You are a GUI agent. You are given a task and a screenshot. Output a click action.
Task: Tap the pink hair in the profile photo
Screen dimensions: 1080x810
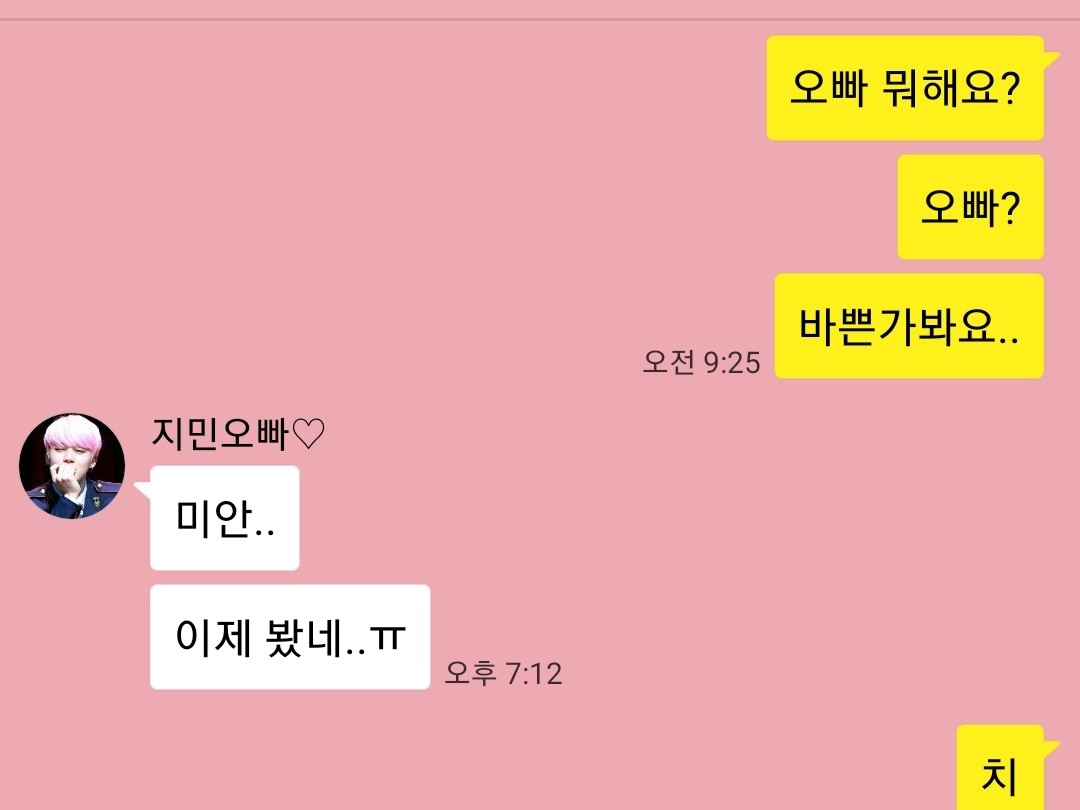[x=72, y=432]
